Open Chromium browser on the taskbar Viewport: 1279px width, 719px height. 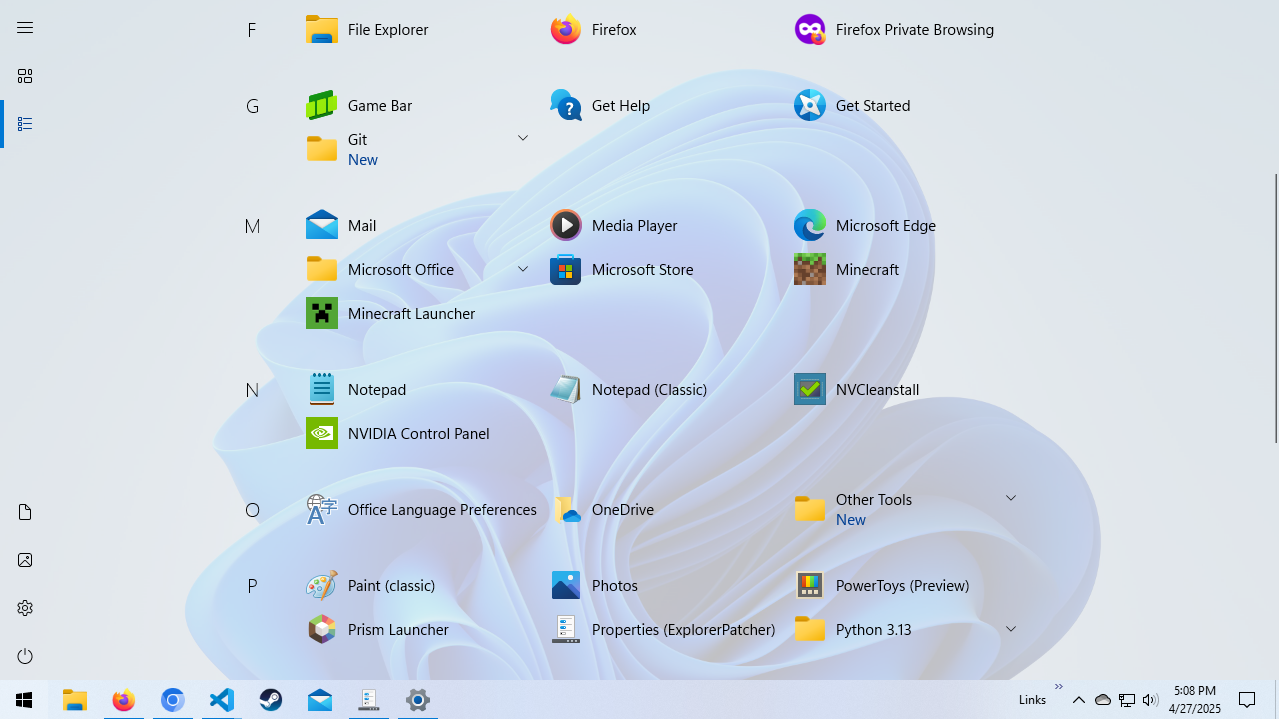click(x=173, y=700)
